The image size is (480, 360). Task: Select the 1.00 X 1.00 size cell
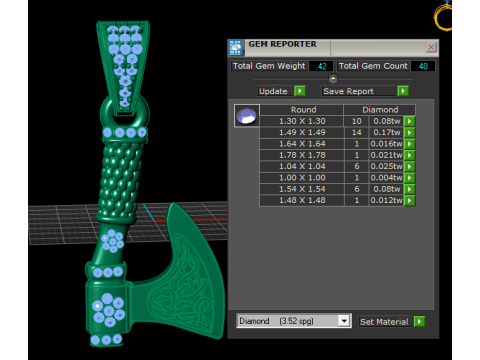tap(302, 178)
